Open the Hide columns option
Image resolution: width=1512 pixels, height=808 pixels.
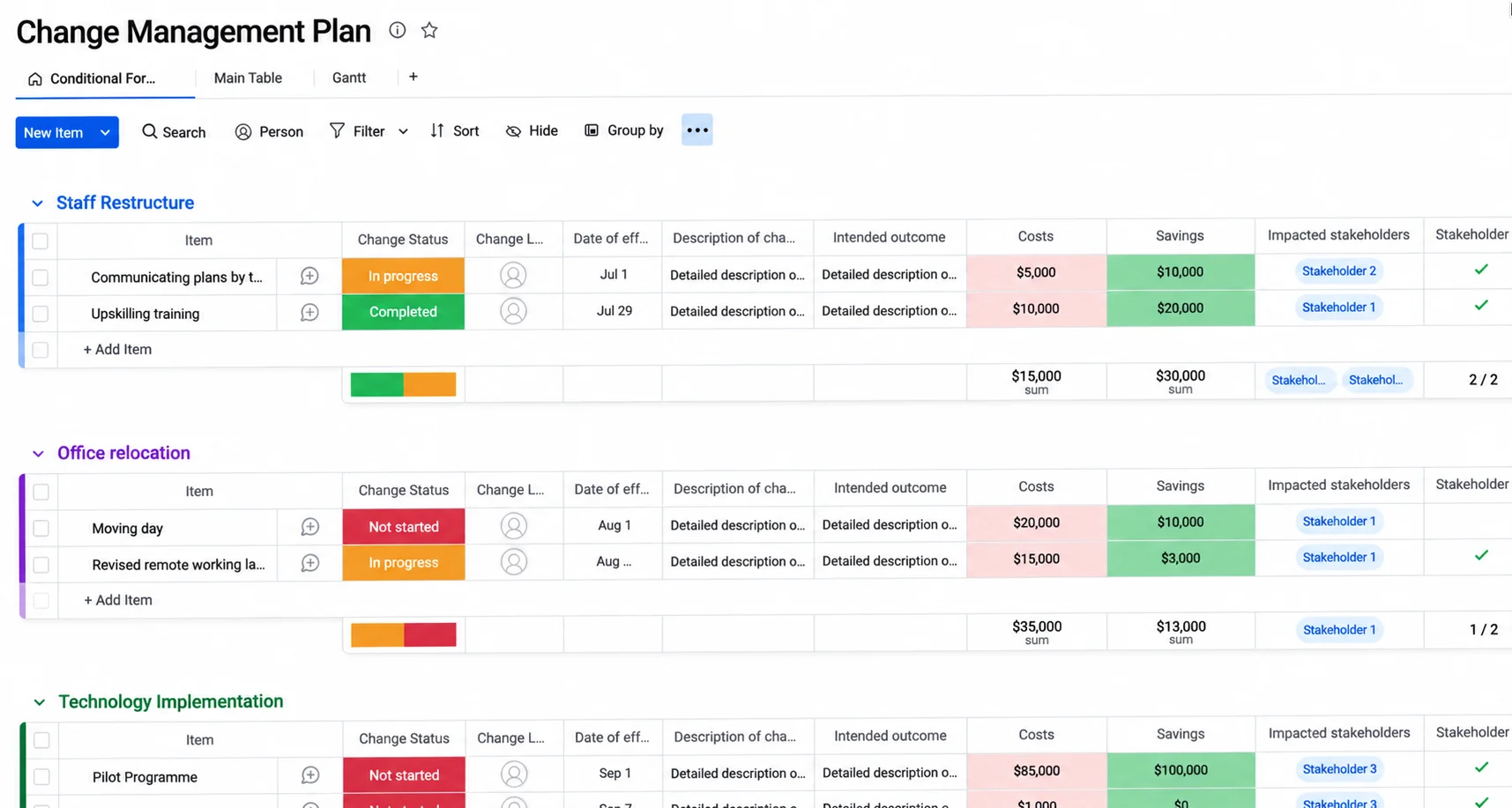pyautogui.click(x=532, y=131)
